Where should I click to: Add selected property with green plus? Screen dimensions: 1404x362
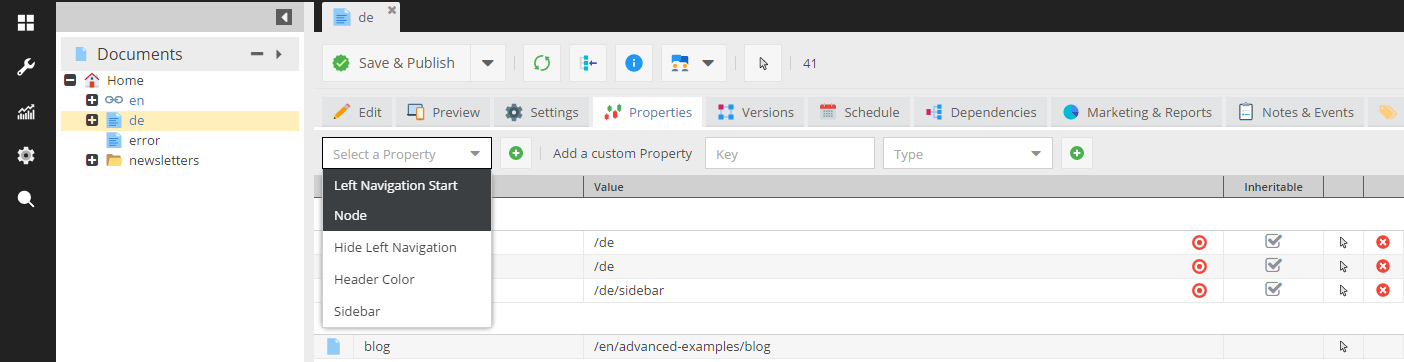pos(516,154)
